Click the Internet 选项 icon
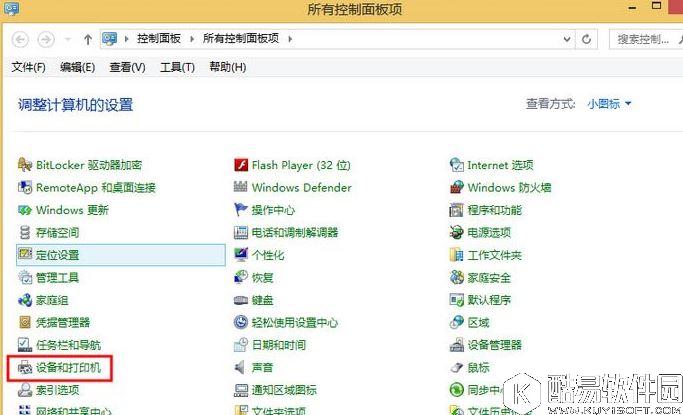683x415 pixels. tap(456, 165)
